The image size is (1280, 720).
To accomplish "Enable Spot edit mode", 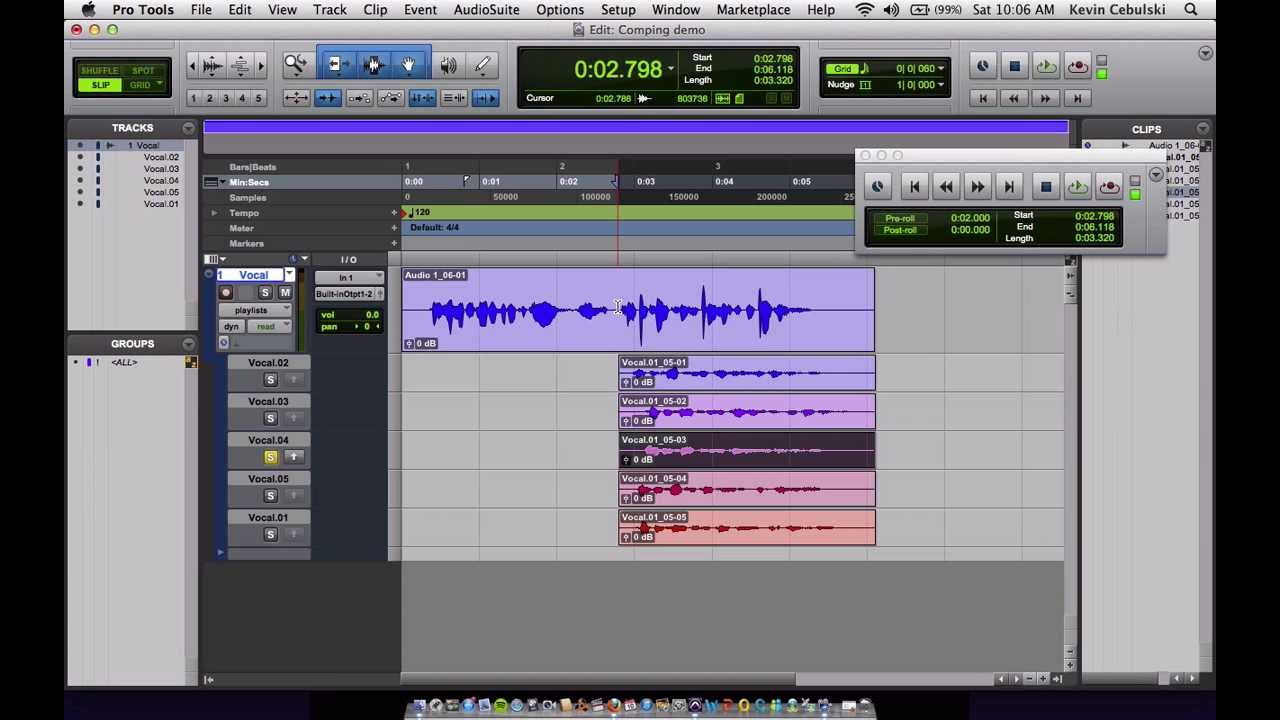I will [143, 71].
